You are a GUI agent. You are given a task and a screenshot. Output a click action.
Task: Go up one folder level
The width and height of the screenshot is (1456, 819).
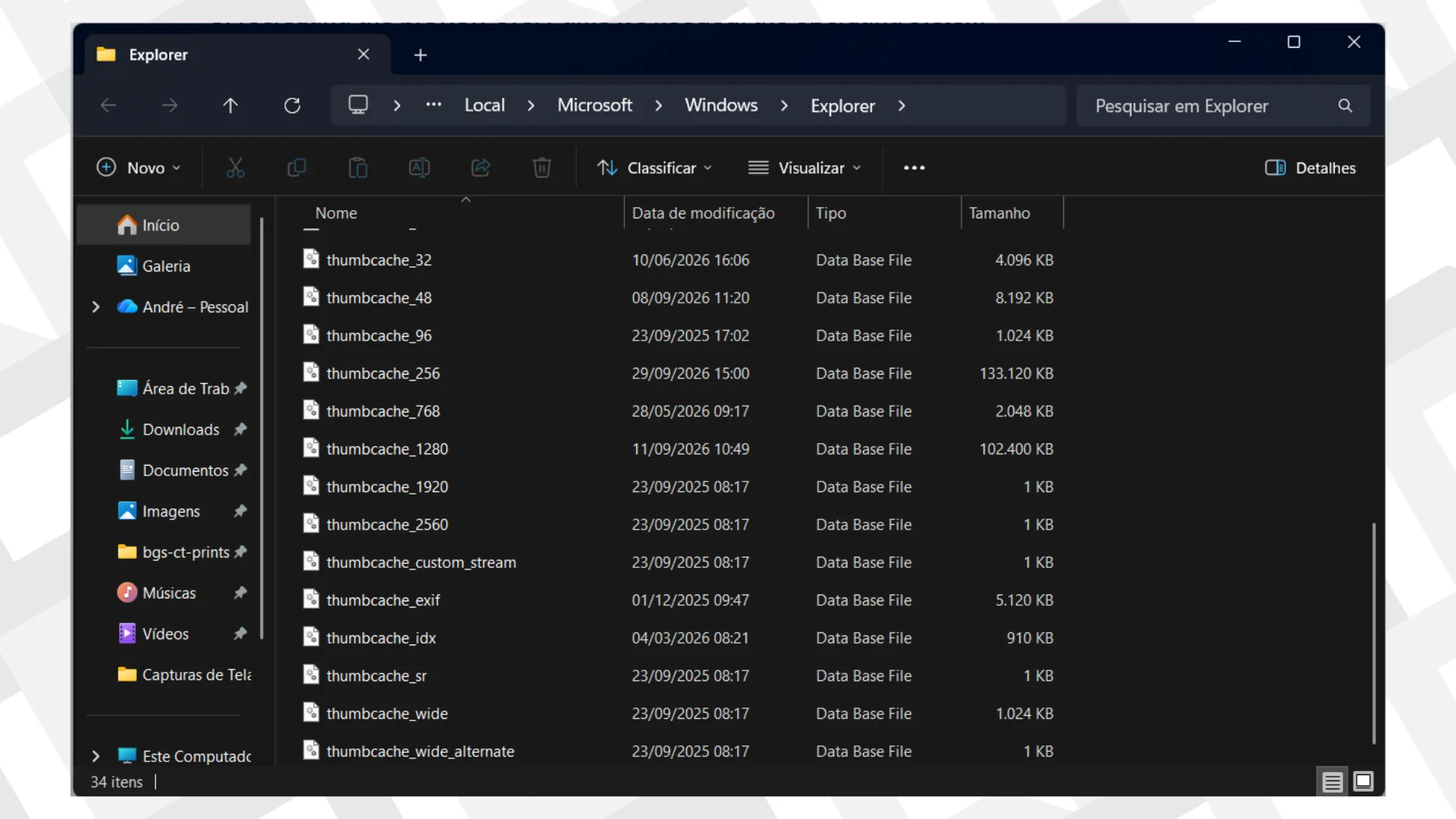point(231,105)
